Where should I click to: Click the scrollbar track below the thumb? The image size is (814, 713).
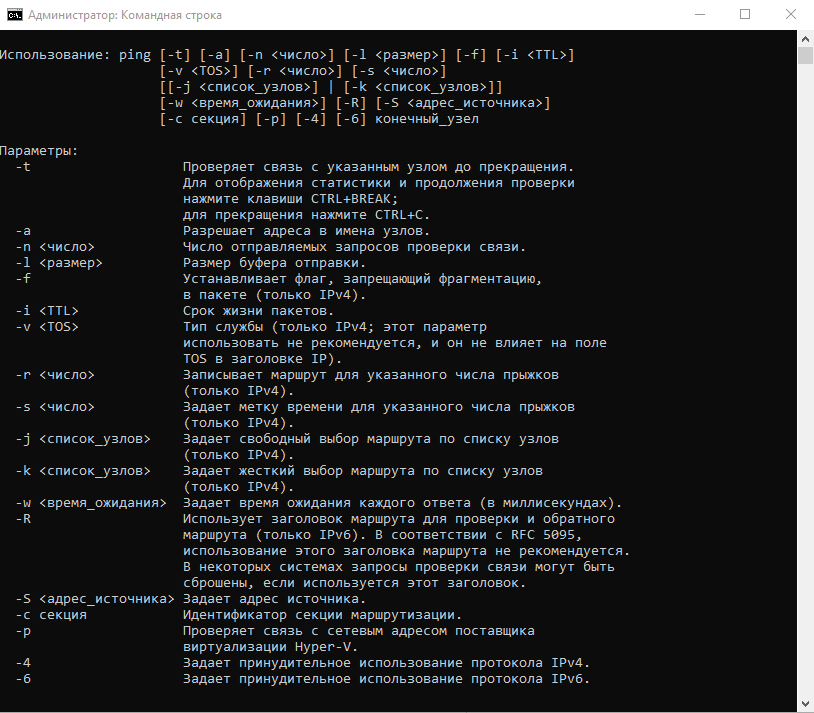pos(805,400)
